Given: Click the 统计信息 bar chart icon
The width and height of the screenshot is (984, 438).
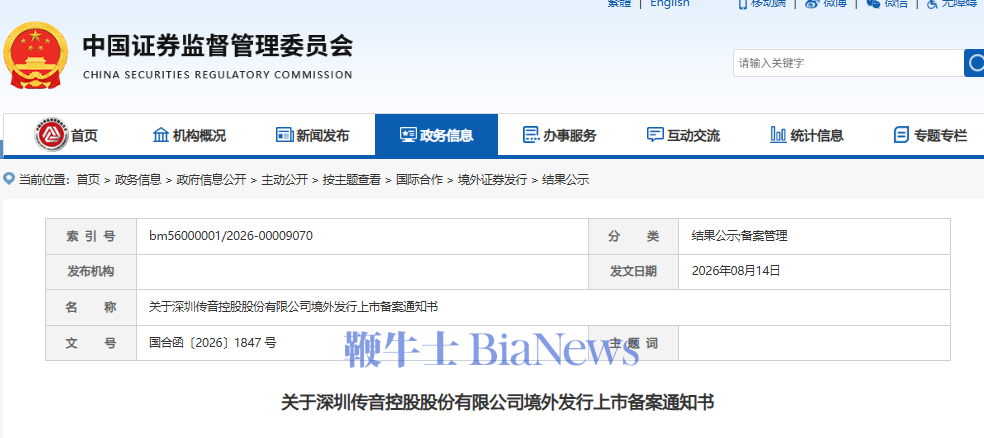Looking at the screenshot, I should [x=778, y=135].
